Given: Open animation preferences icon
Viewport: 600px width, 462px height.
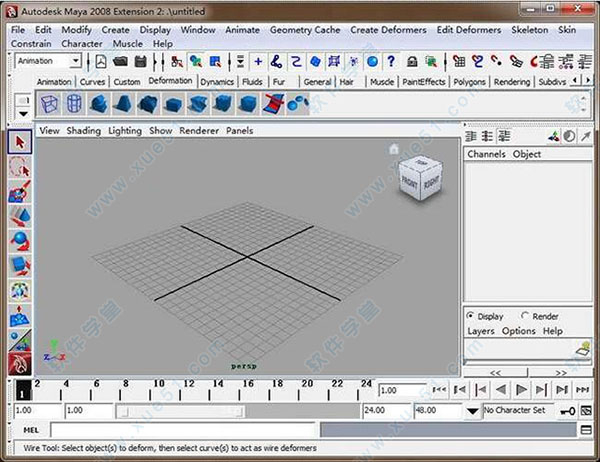Looking at the screenshot, I should (586, 411).
